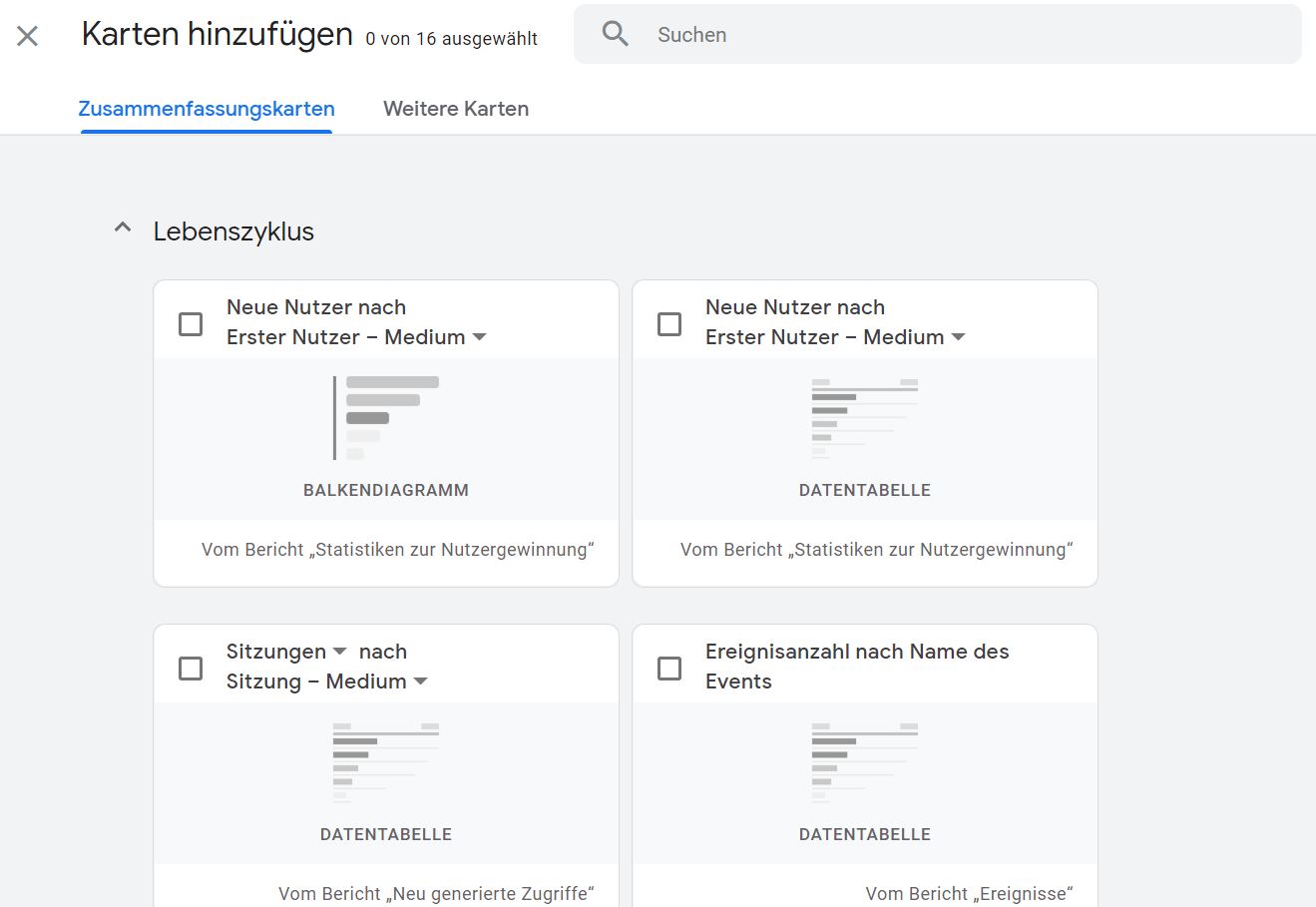This screenshot has width=1316, height=907.
Task: Switch to the Weitere Karten tab
Action: 456,108
